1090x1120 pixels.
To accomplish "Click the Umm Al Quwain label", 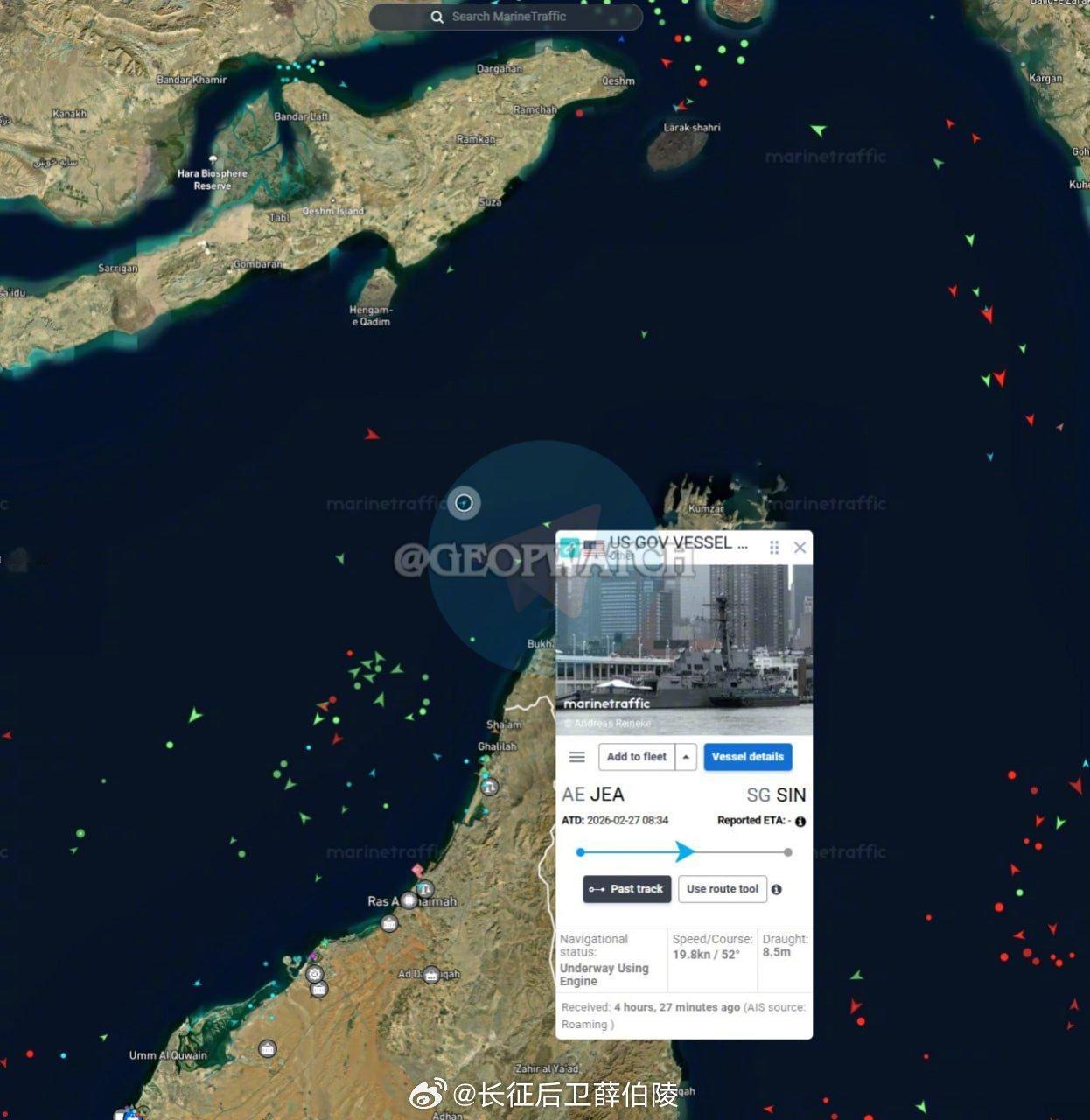I will pos(168,1055).
